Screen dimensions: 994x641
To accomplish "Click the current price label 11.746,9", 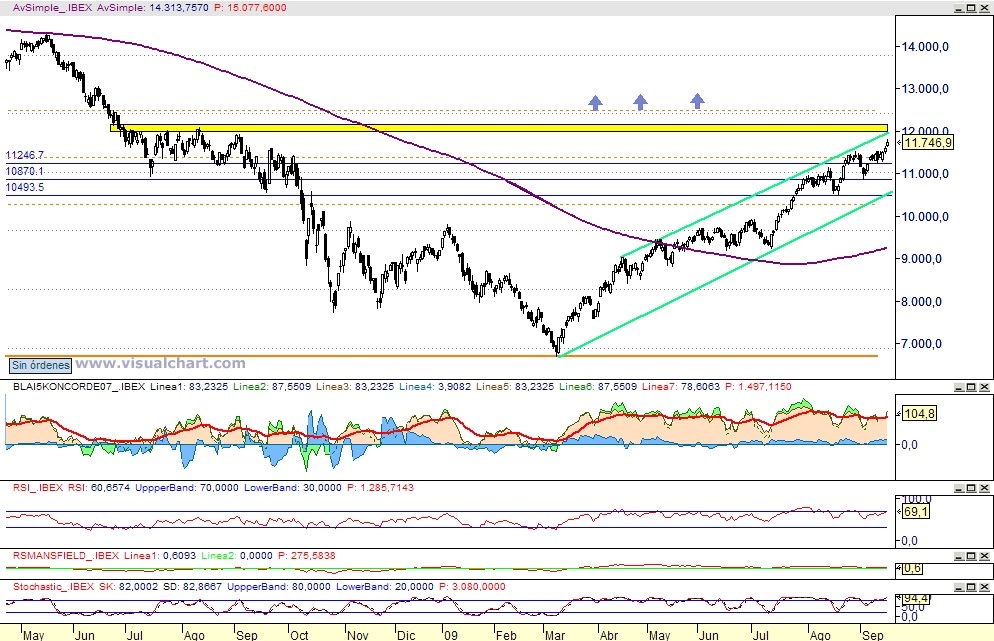I will tap(927, 143).
